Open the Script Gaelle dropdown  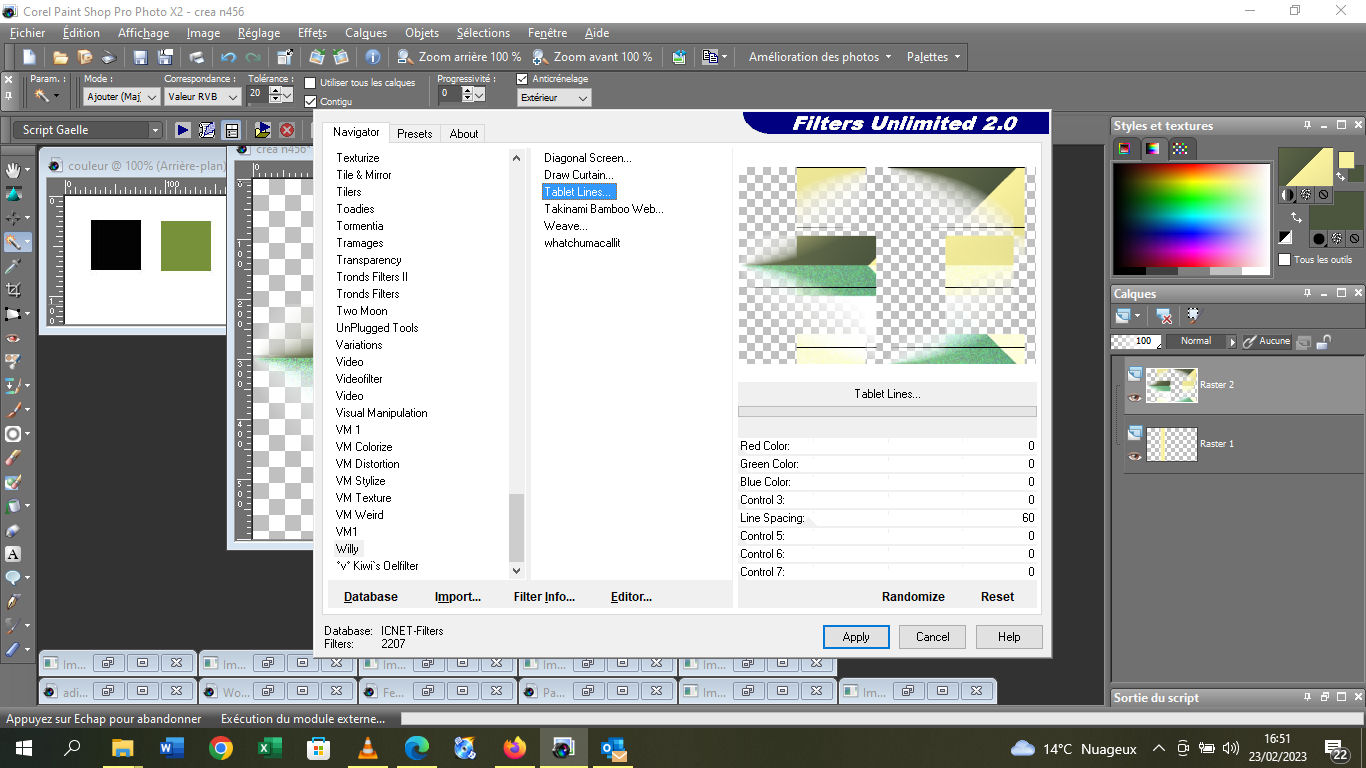[88, 130]
